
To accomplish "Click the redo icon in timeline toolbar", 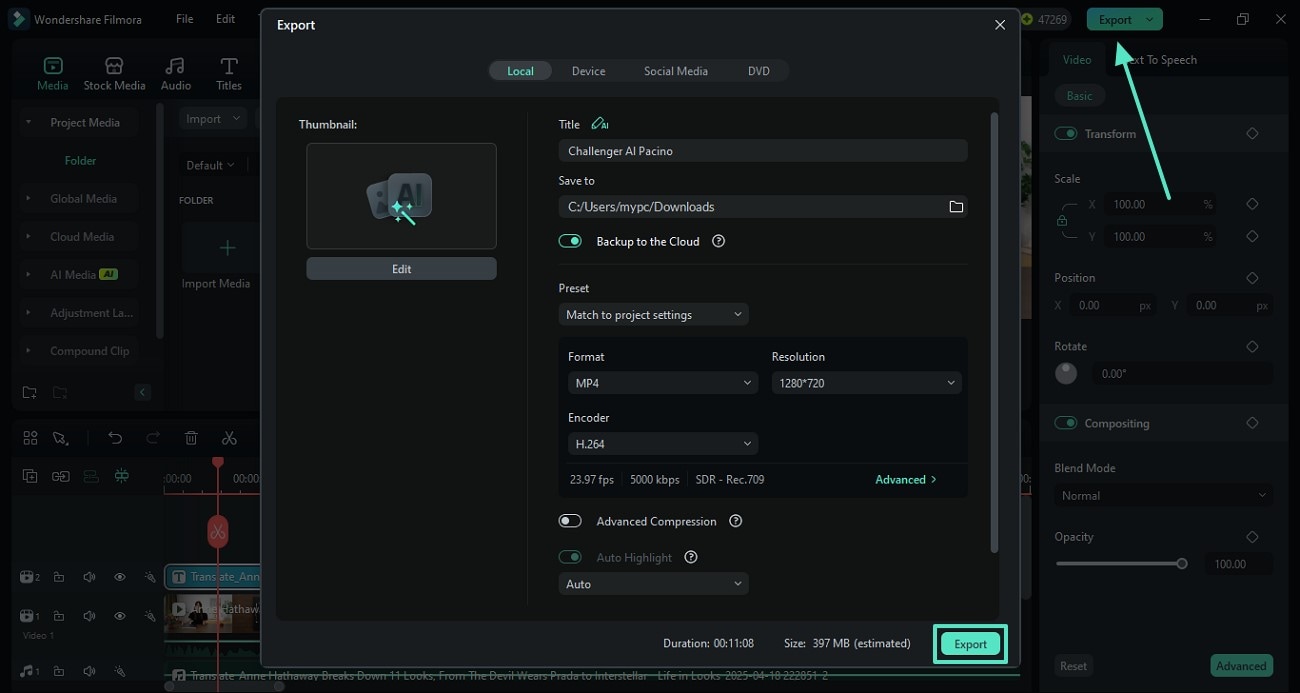I will coord(153,438).
